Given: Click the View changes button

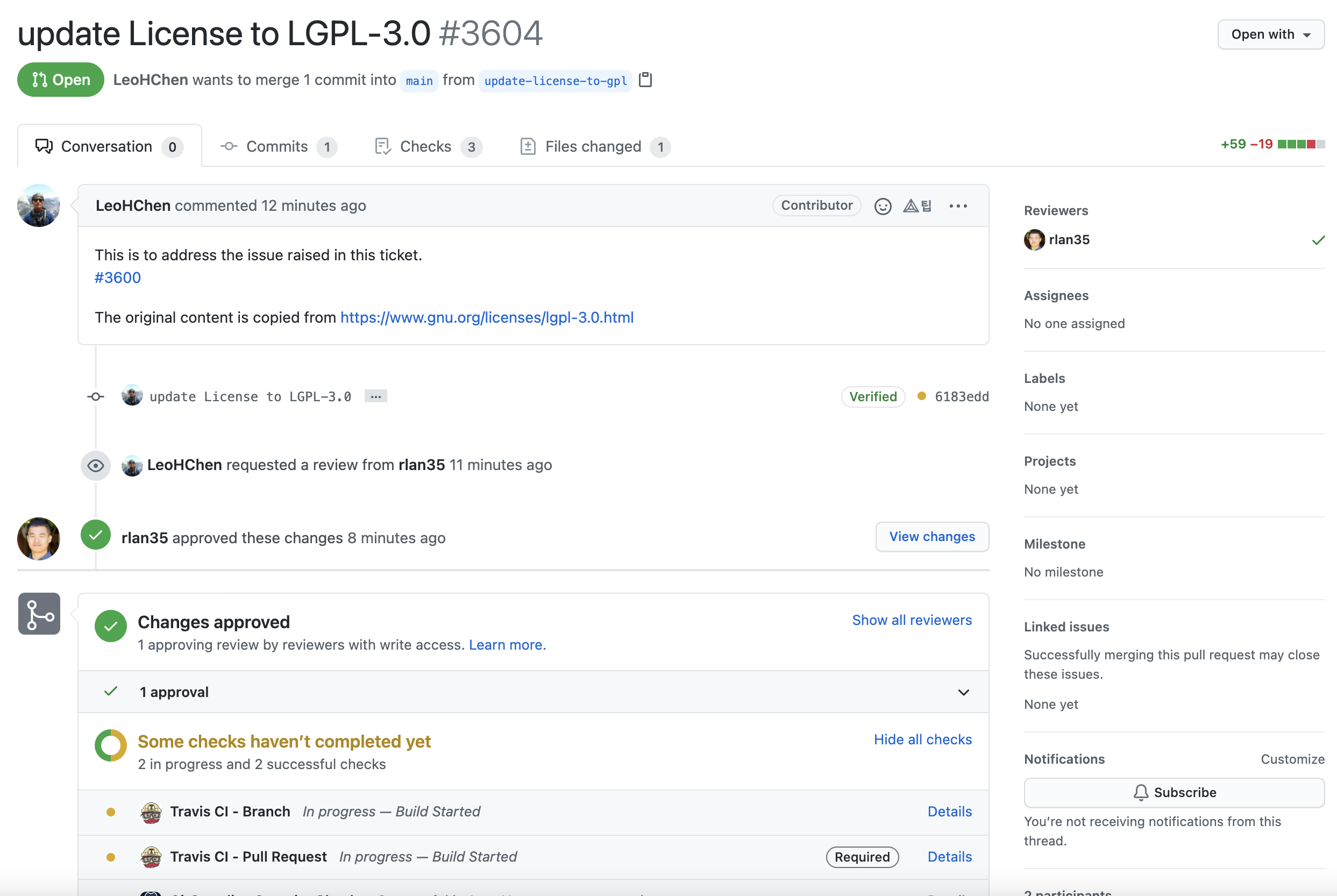Looking at the screenshot, I should coord(931,537).
